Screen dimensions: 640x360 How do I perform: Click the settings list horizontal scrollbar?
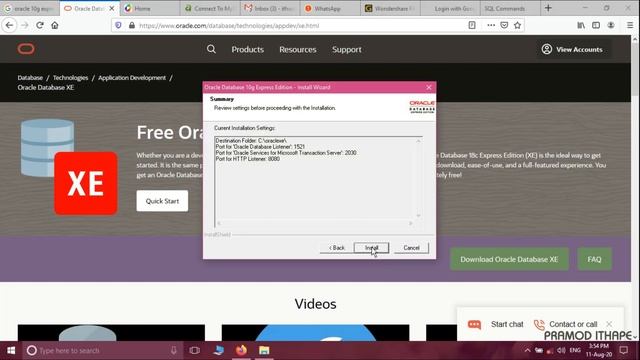coord(314,223)
